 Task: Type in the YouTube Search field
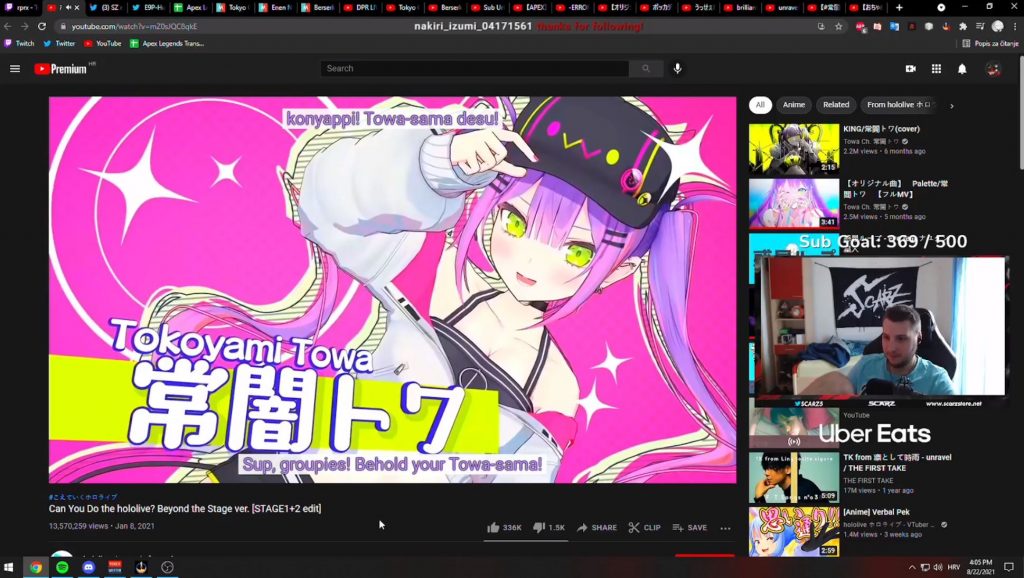(475, 69)
